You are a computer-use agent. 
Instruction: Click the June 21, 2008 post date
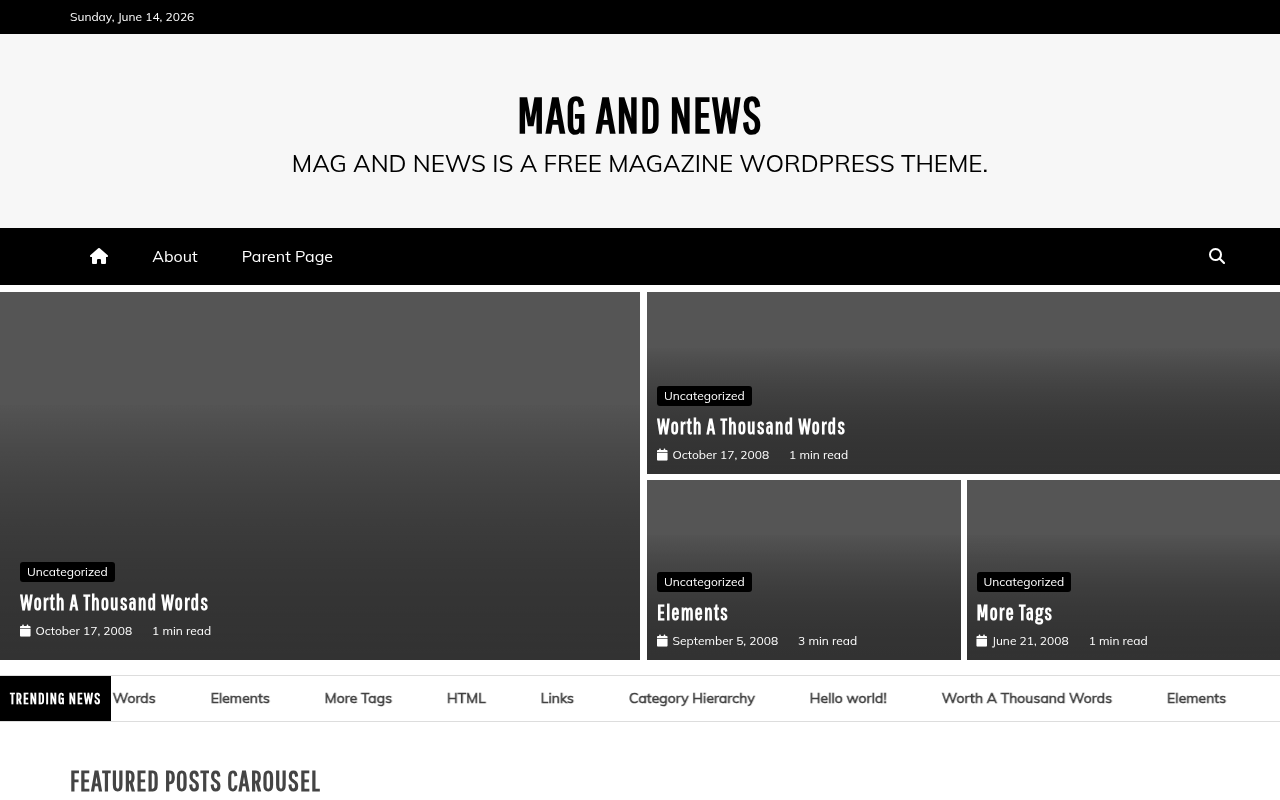(1030, 641)
